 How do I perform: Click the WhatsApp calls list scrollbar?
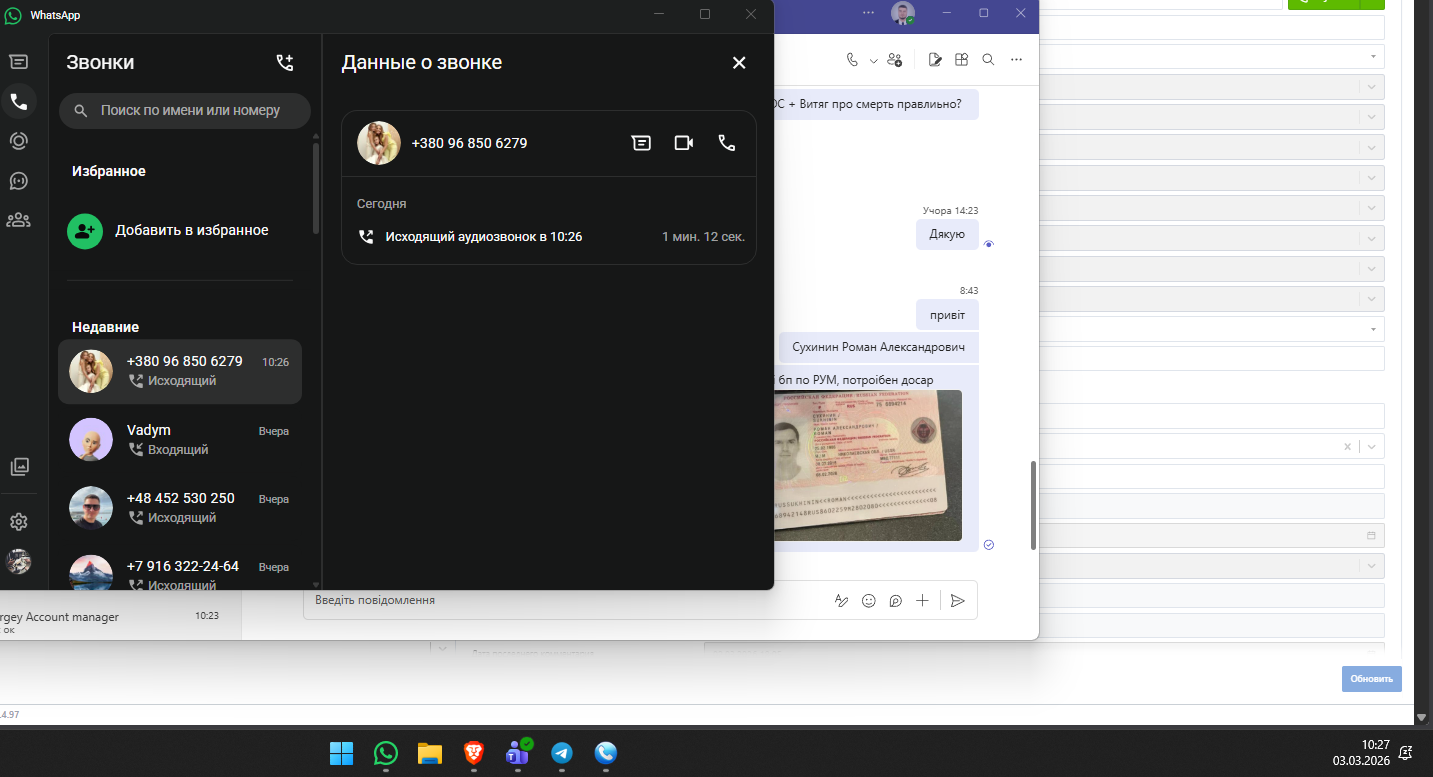click(x=316, y=188)
